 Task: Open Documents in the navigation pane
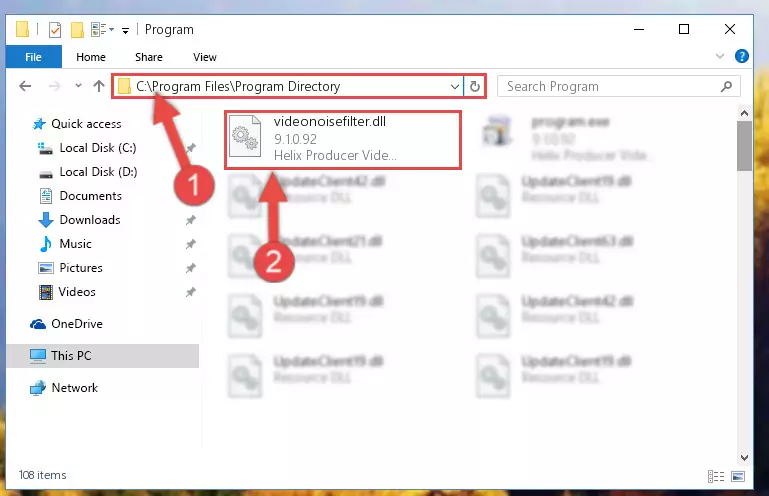pos(90,196)
